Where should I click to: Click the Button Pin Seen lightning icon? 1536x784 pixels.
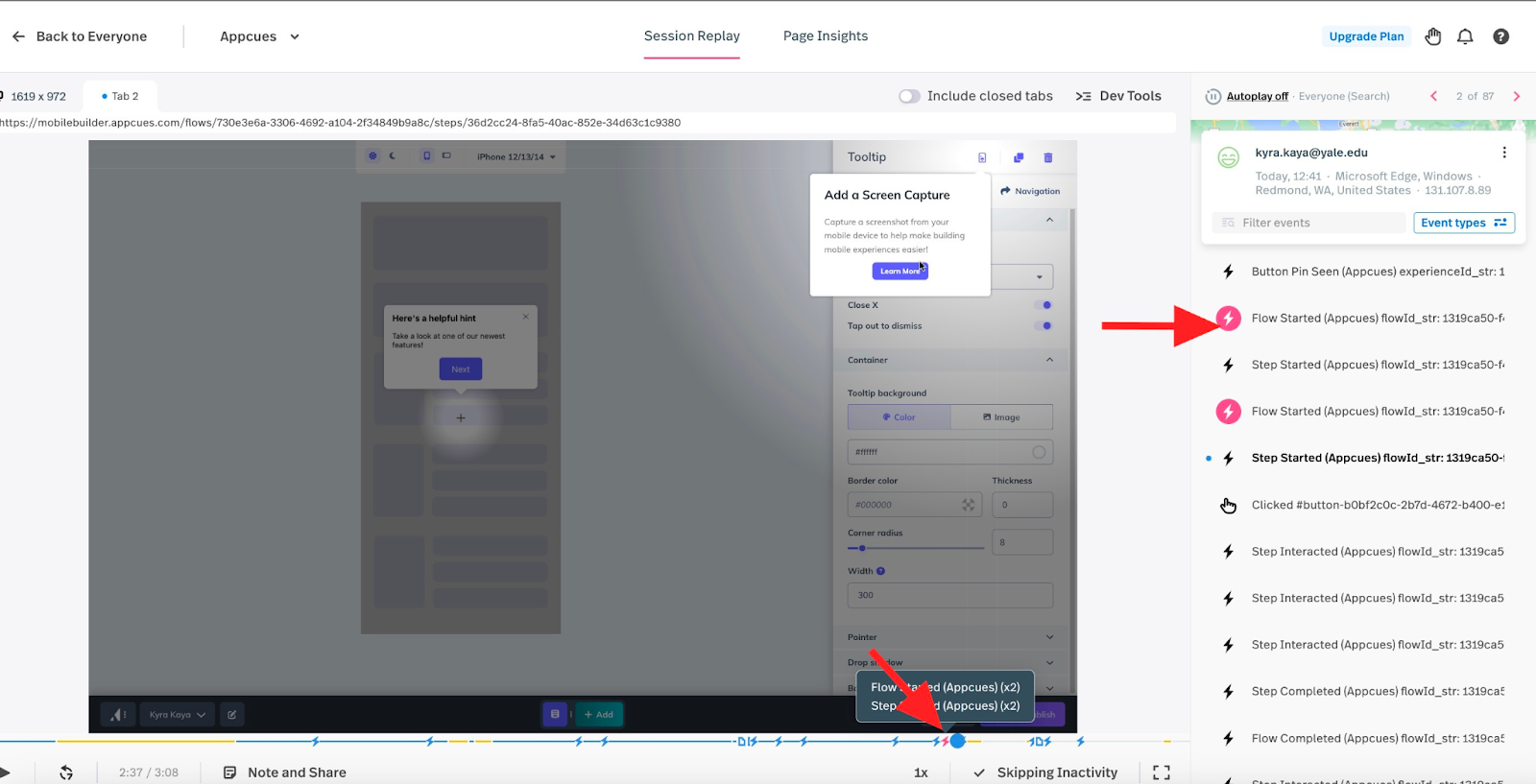(1228, 272)
